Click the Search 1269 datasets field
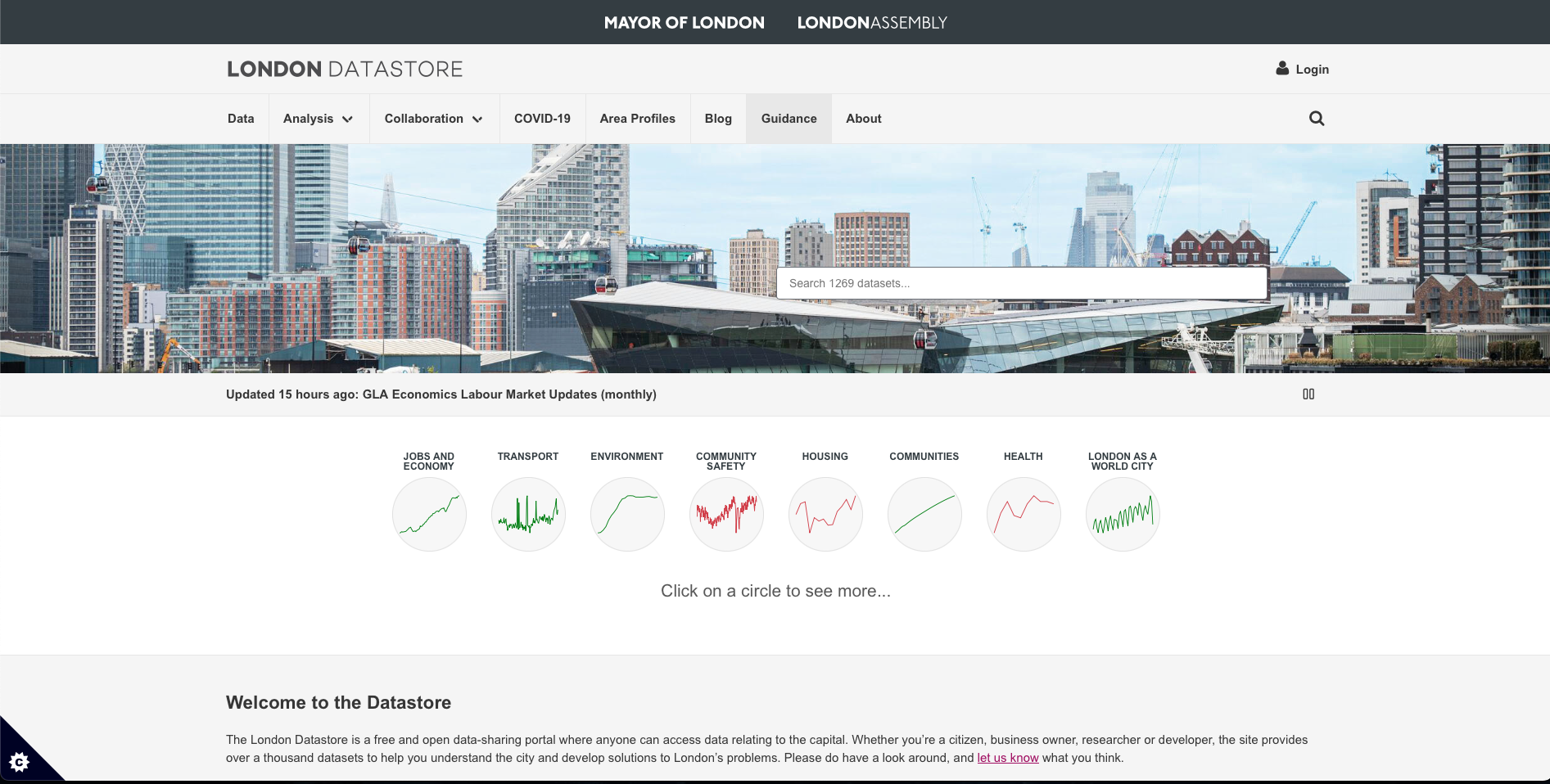Screen dimensions: 1550x784 click(1021, 283)
